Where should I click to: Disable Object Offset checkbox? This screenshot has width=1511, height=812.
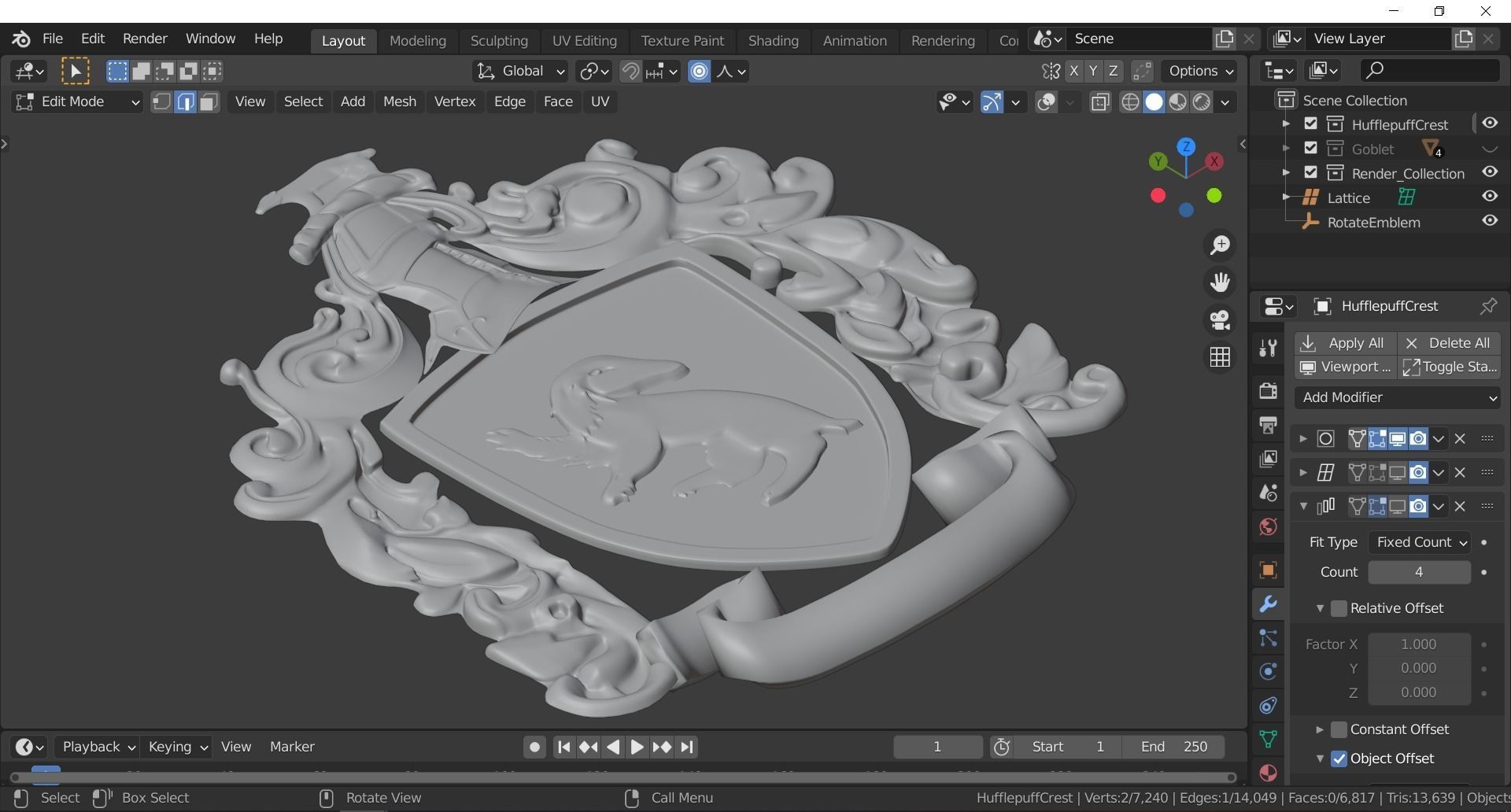[1339, 758]
